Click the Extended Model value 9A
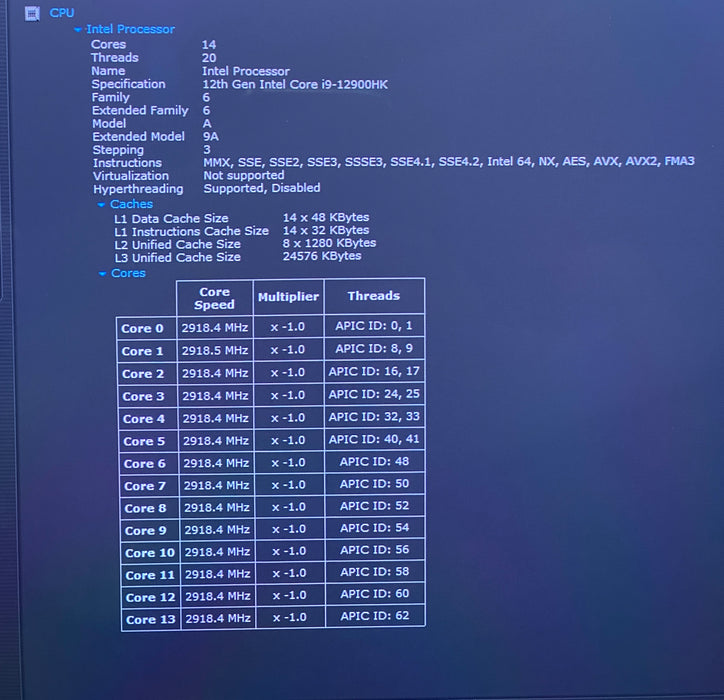 (x=211, y=137)
